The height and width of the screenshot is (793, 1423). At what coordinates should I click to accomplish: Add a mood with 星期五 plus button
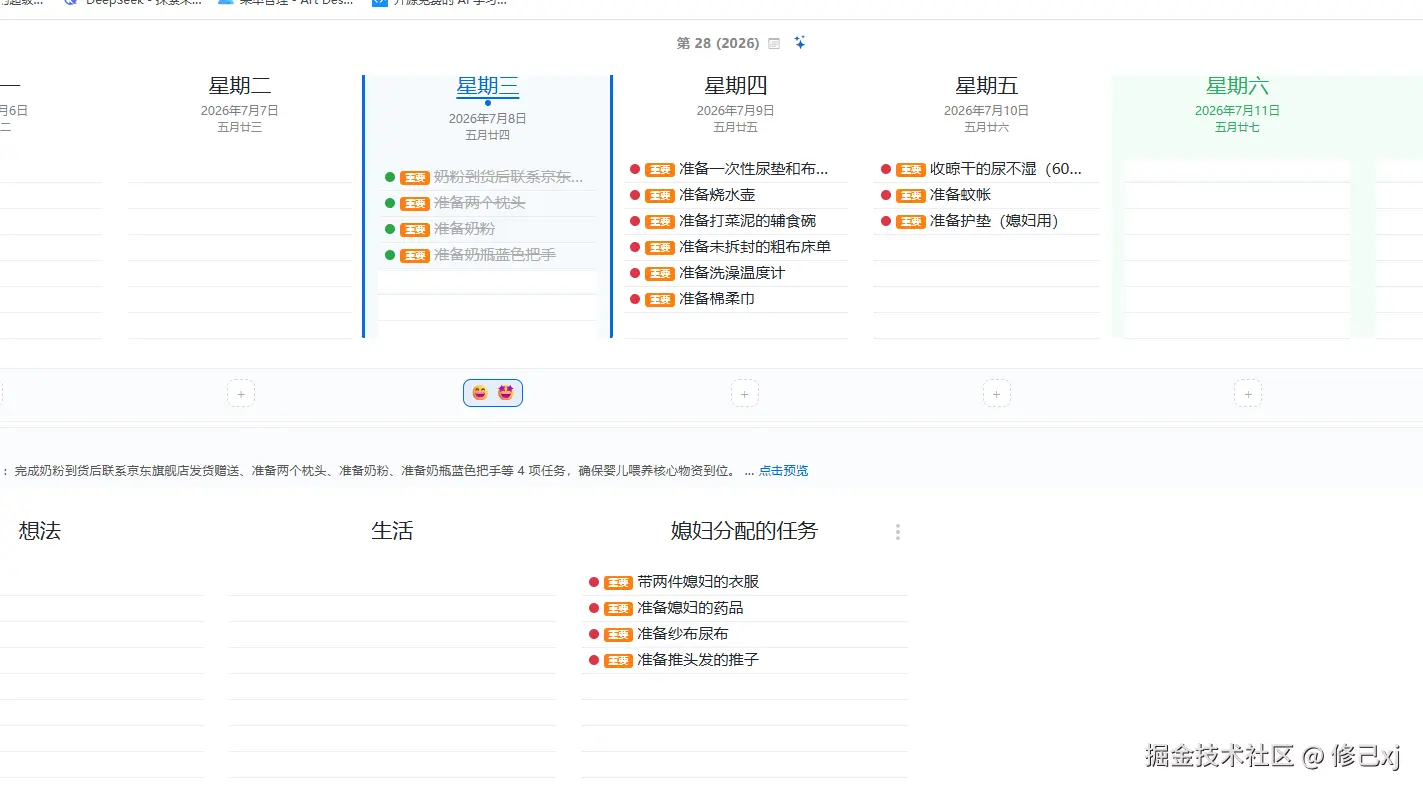996,393
